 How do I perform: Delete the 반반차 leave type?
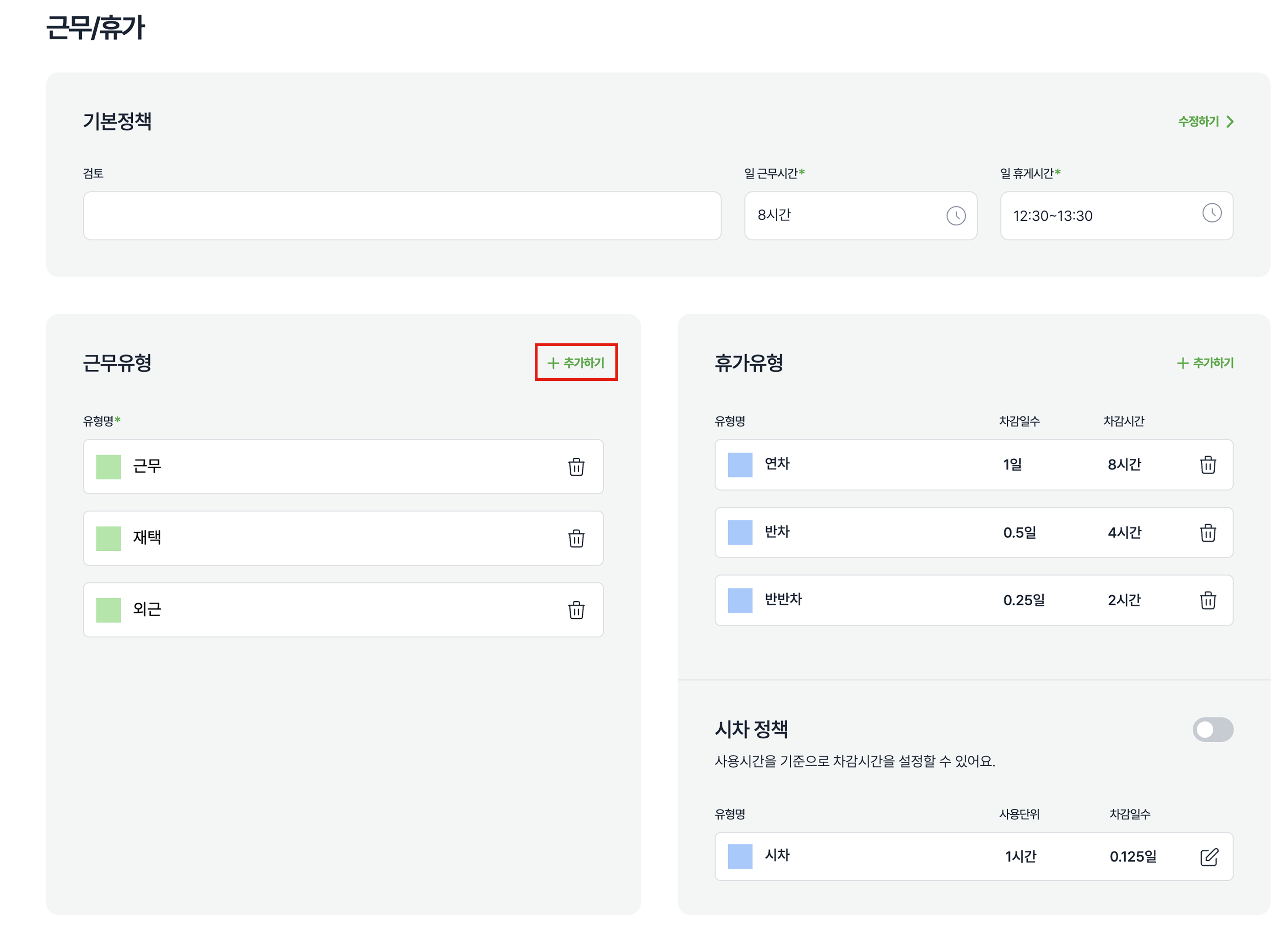click(1207, 600)
